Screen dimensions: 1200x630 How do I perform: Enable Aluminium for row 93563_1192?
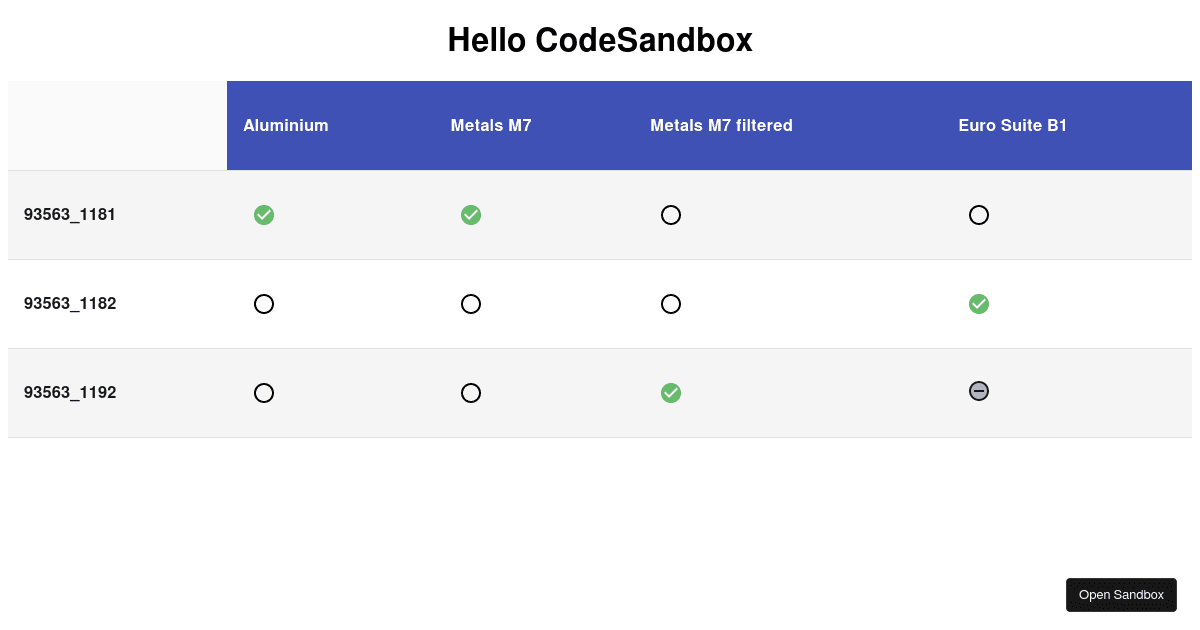[x=264, y=393]
